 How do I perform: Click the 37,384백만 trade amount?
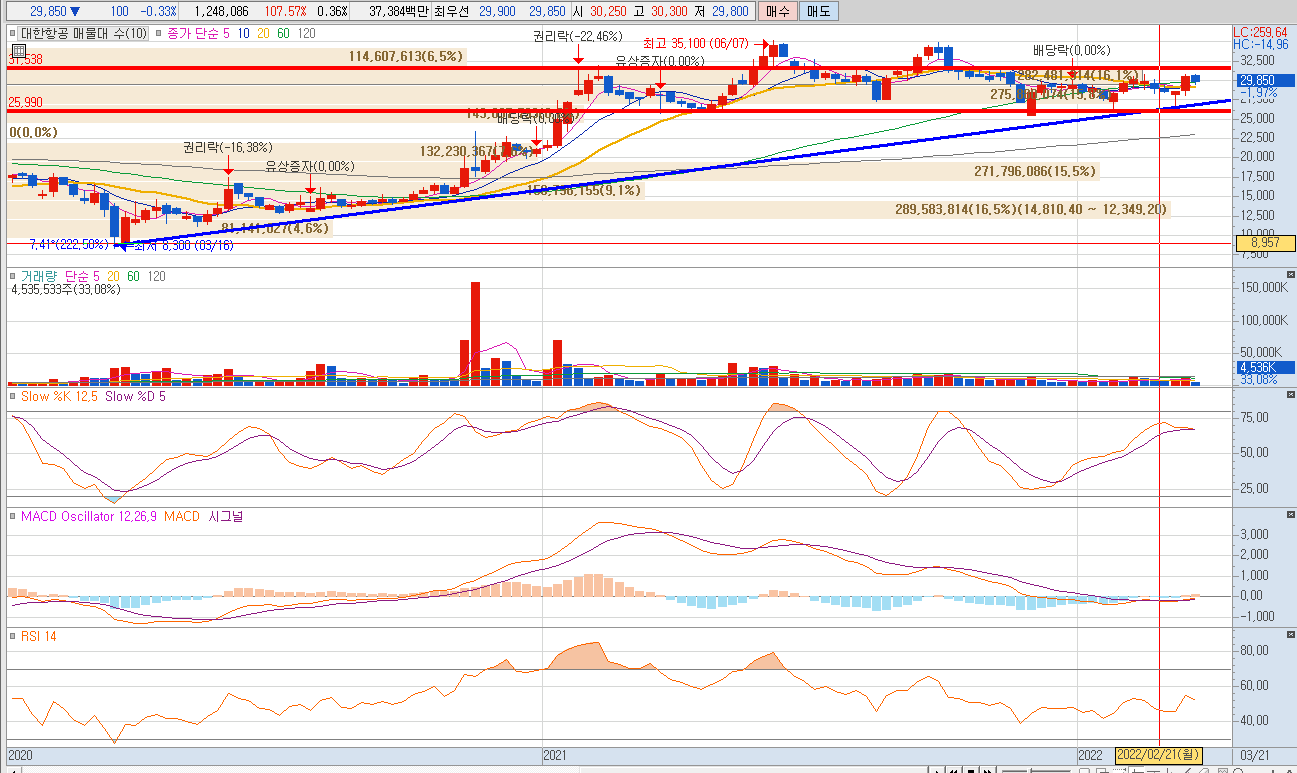[x=398, y=11]
